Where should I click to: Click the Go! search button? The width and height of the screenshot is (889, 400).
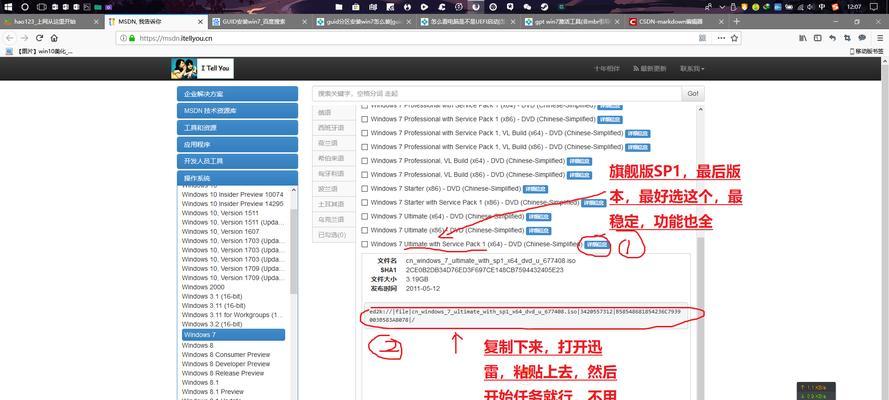click(x=693, y=93)
